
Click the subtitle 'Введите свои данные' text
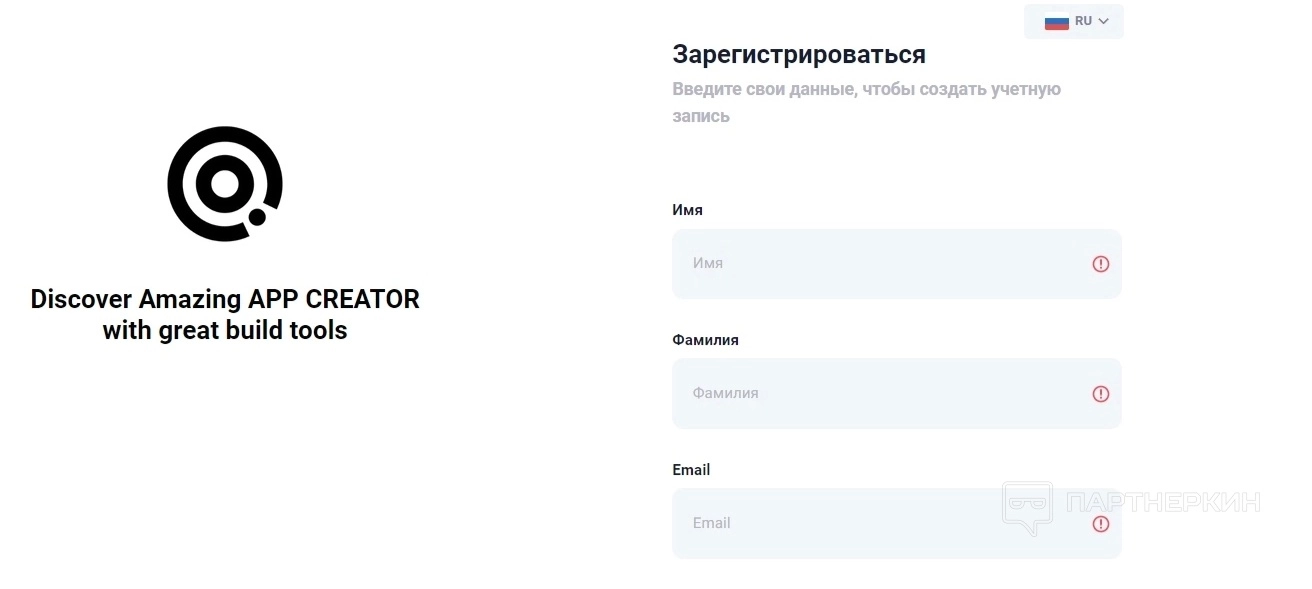[866, 90]
